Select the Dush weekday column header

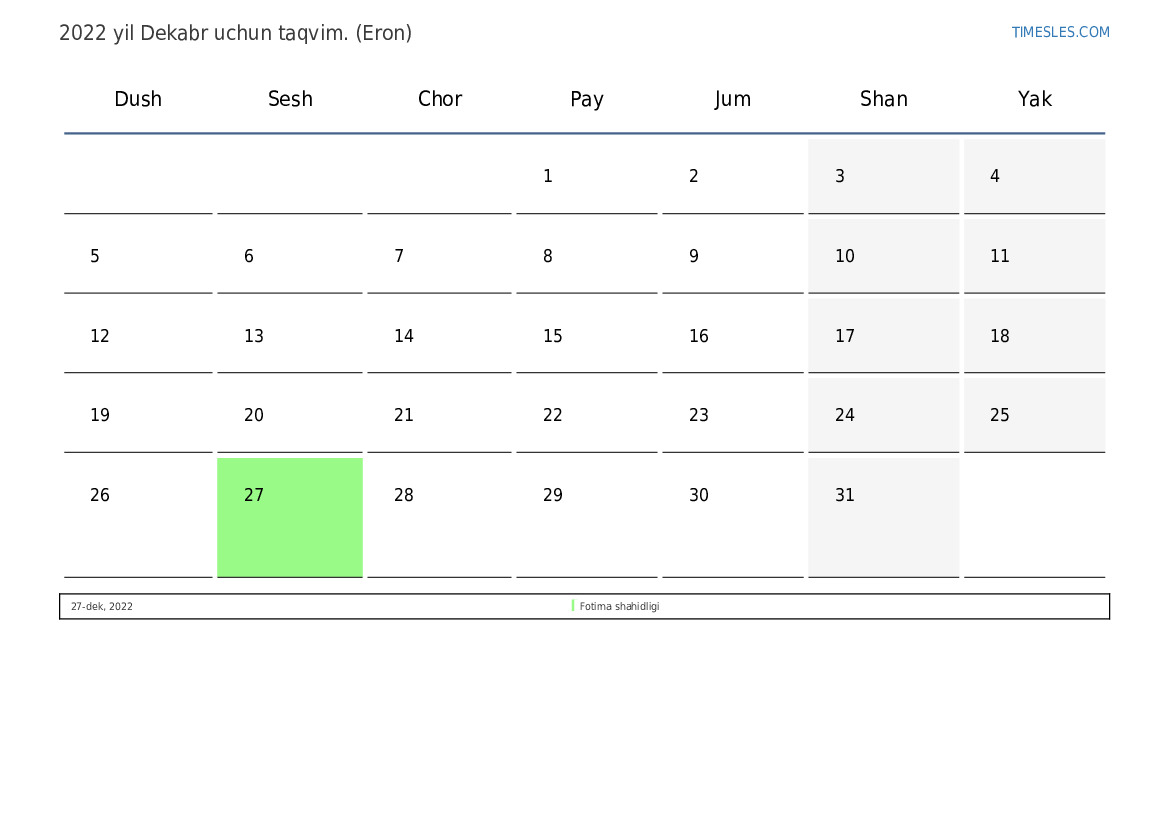[138, 99]
